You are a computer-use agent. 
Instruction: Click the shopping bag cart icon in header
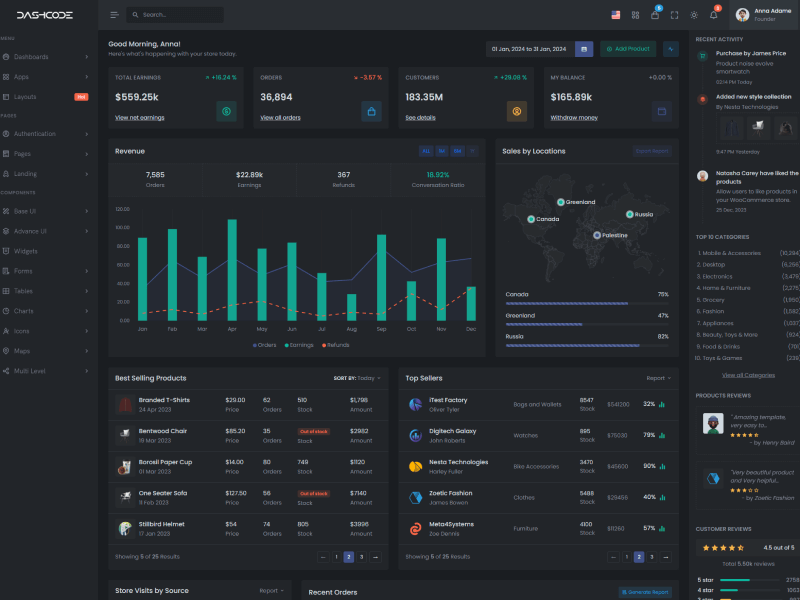[654, 15]
